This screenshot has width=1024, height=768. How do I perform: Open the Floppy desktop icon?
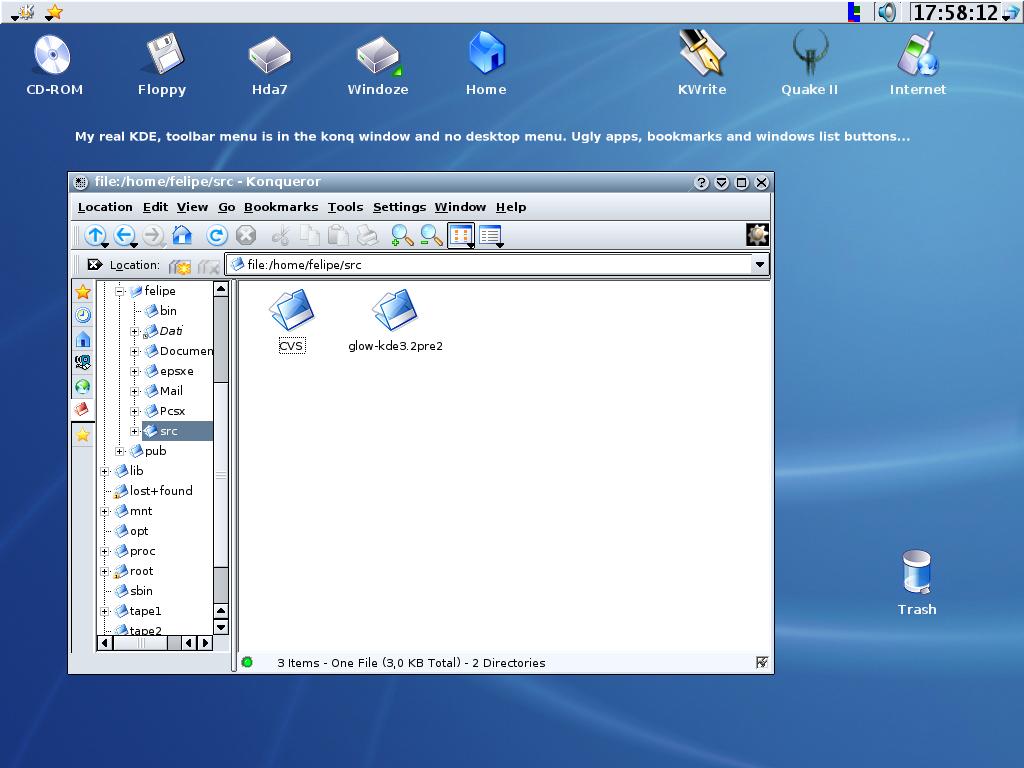point(162,64)
